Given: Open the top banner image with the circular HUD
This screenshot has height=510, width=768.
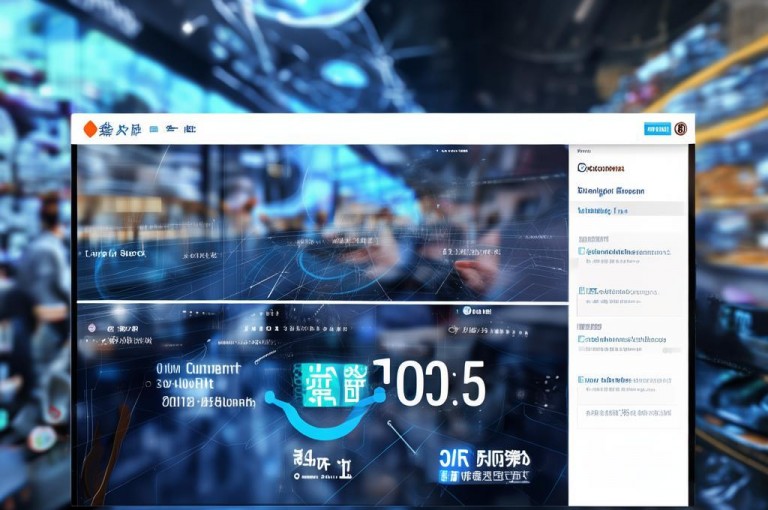Looking at the screenshot, I should [x=323, y=222].
